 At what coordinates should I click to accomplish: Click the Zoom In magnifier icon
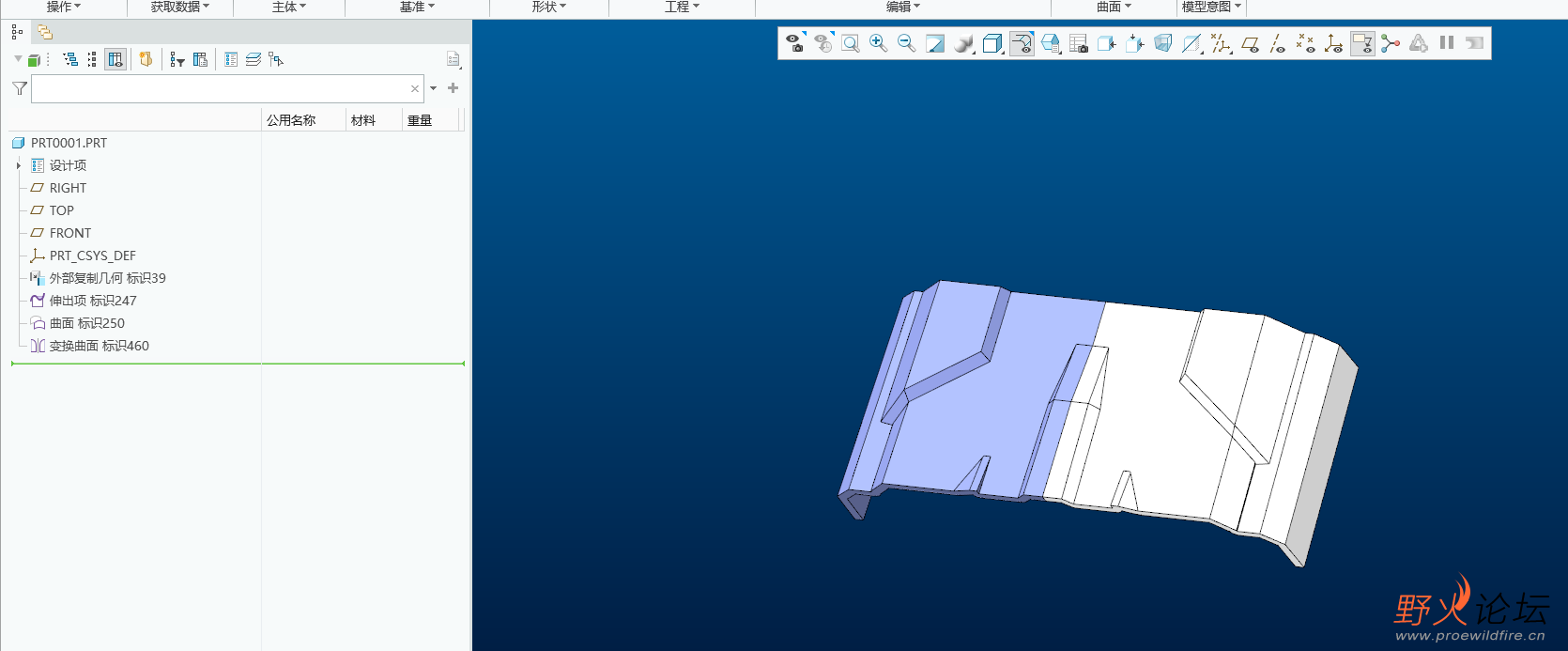(878, 43)
